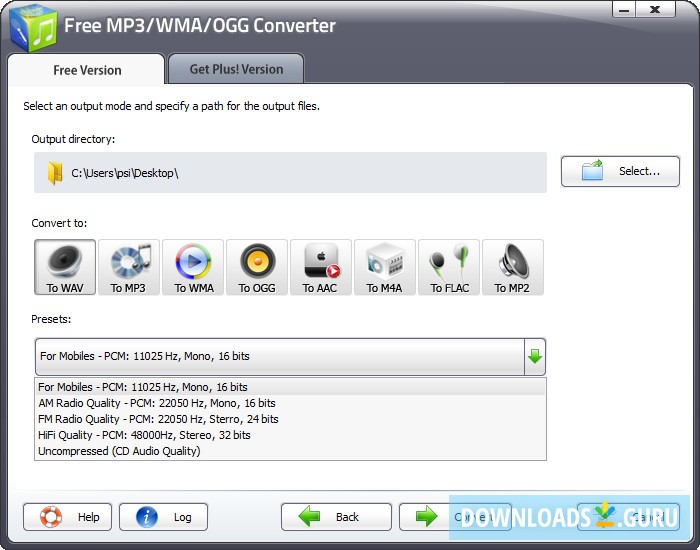The image size is (700, 550).
Task: Choose the To OGG format icon
Action: click(257, 267)
